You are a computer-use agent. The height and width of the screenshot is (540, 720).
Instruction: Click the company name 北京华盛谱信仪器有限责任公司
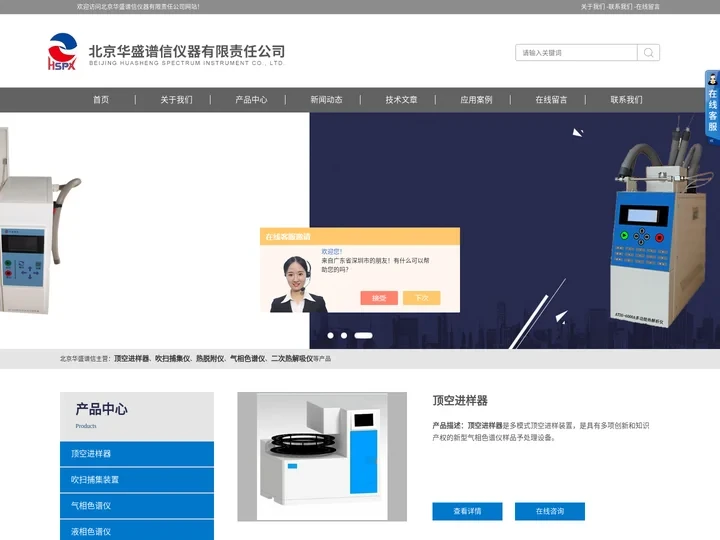click(x=187, y=51)
